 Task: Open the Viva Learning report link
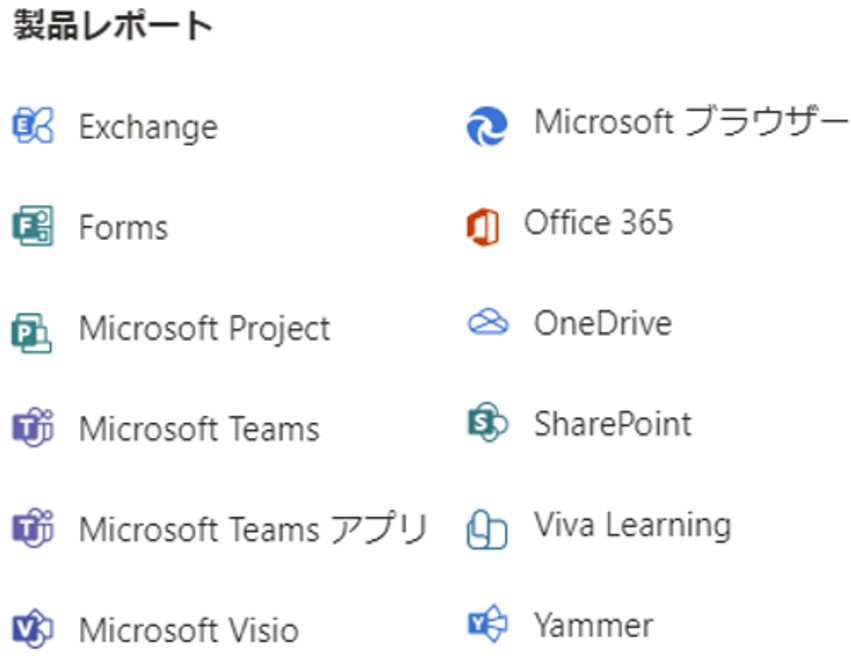coord(633,525)
